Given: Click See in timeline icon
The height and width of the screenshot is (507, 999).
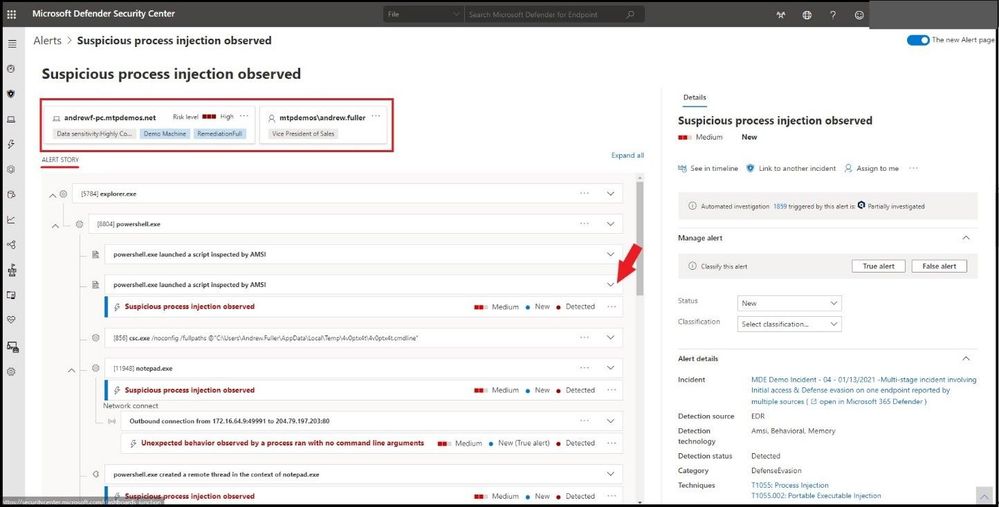Looking at the screenshot, I should [682, 168].
